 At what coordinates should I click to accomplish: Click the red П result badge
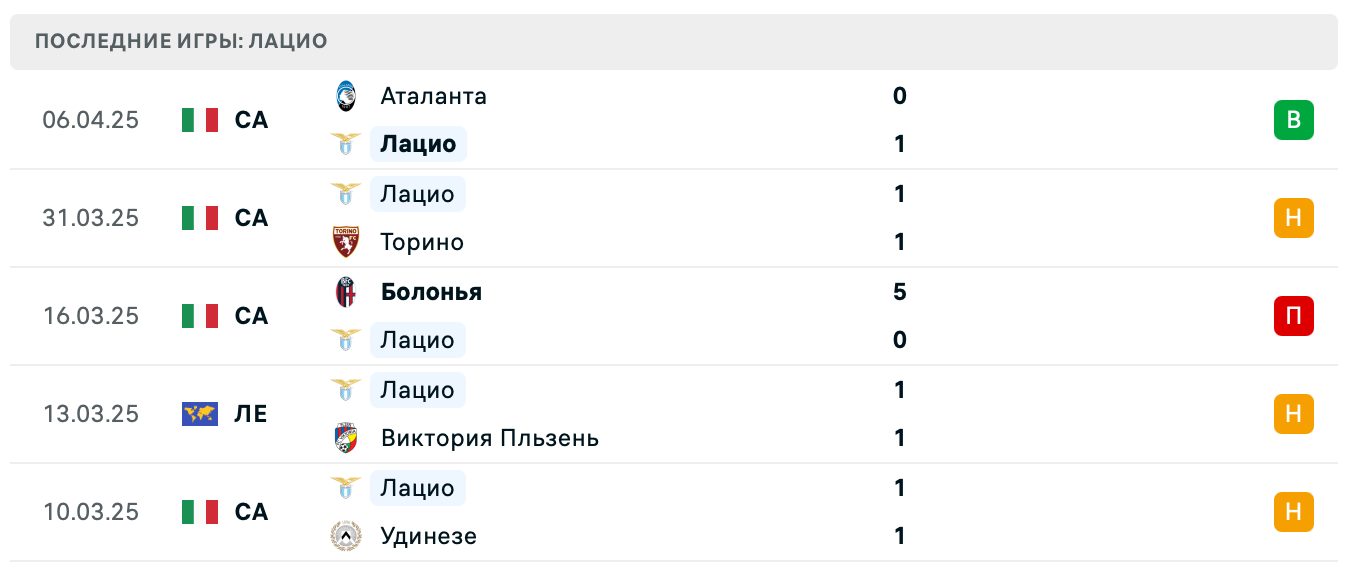point(1294,316)
